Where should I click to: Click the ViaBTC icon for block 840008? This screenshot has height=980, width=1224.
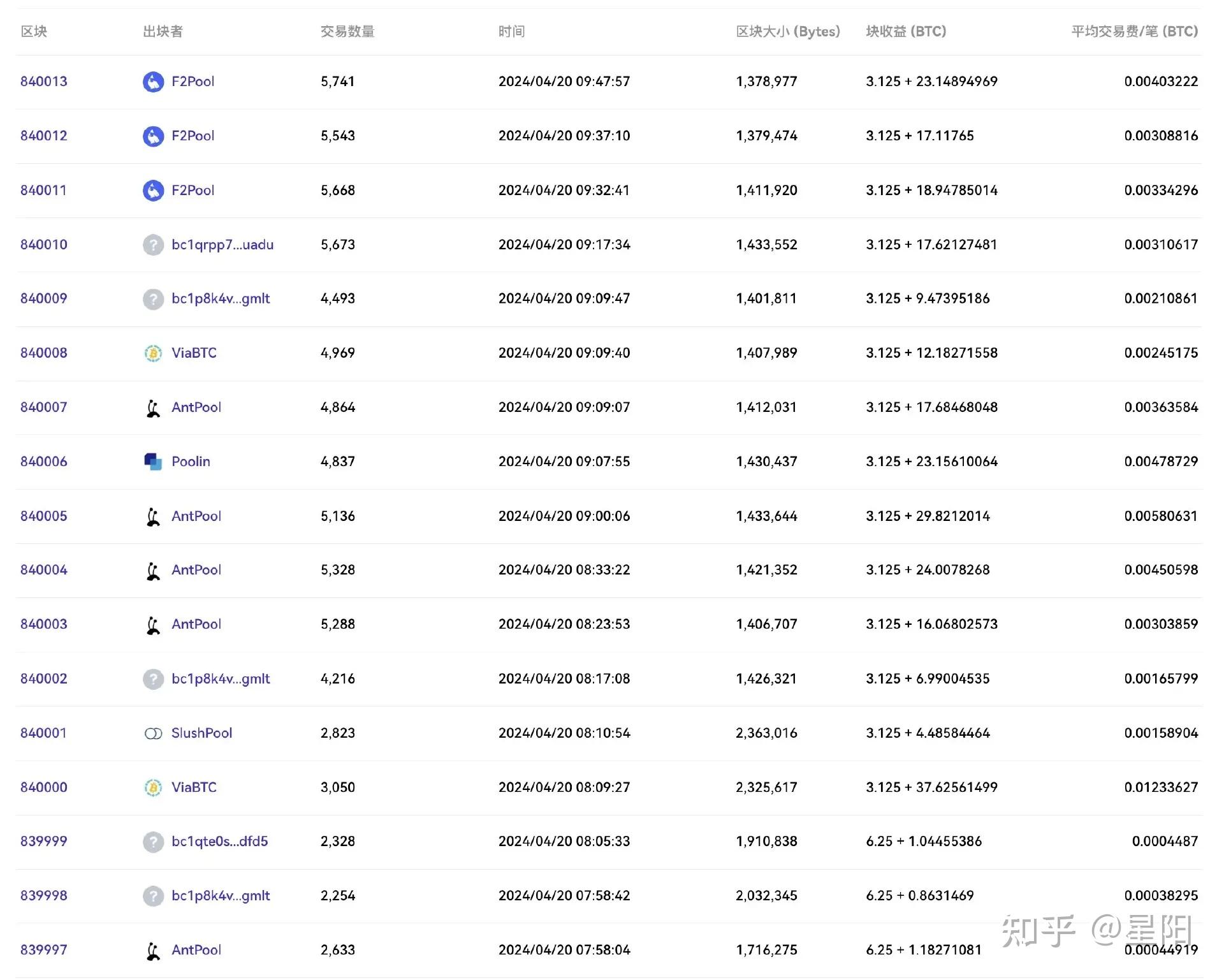[153, 353]
